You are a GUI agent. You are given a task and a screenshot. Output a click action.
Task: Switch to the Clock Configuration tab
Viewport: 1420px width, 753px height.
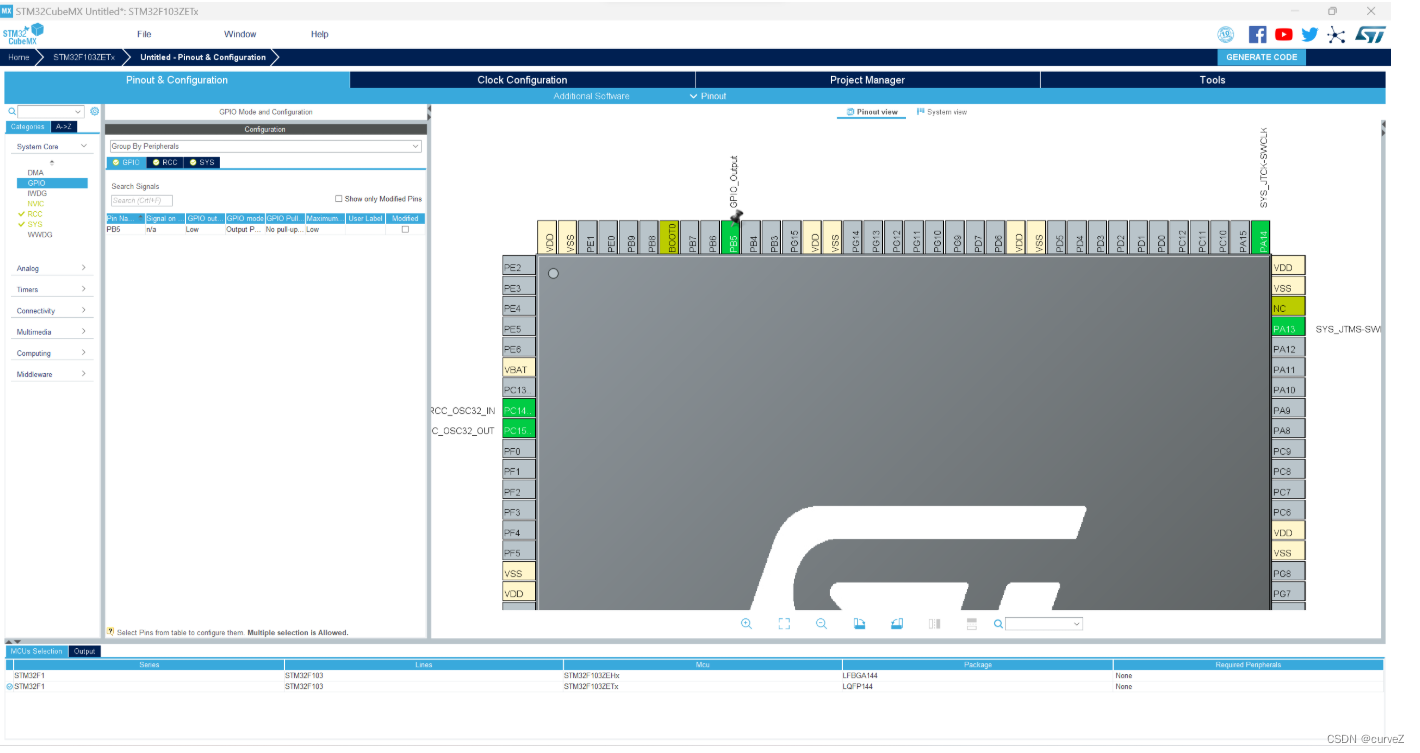522,80
